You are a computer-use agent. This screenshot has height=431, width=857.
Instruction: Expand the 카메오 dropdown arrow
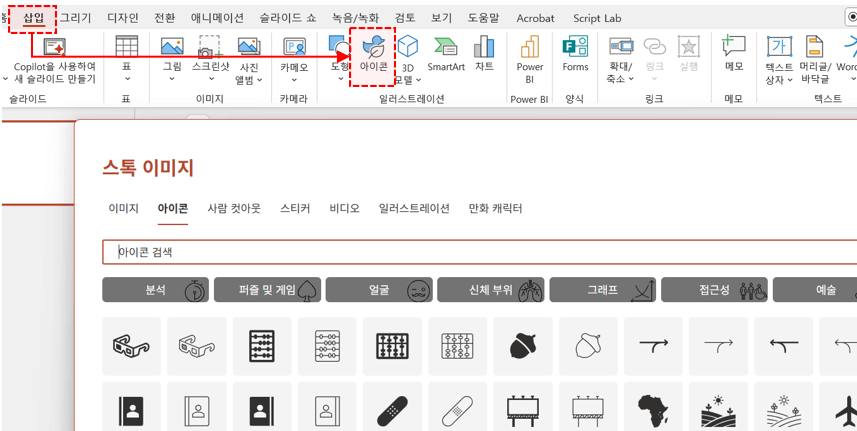(294, 79)
